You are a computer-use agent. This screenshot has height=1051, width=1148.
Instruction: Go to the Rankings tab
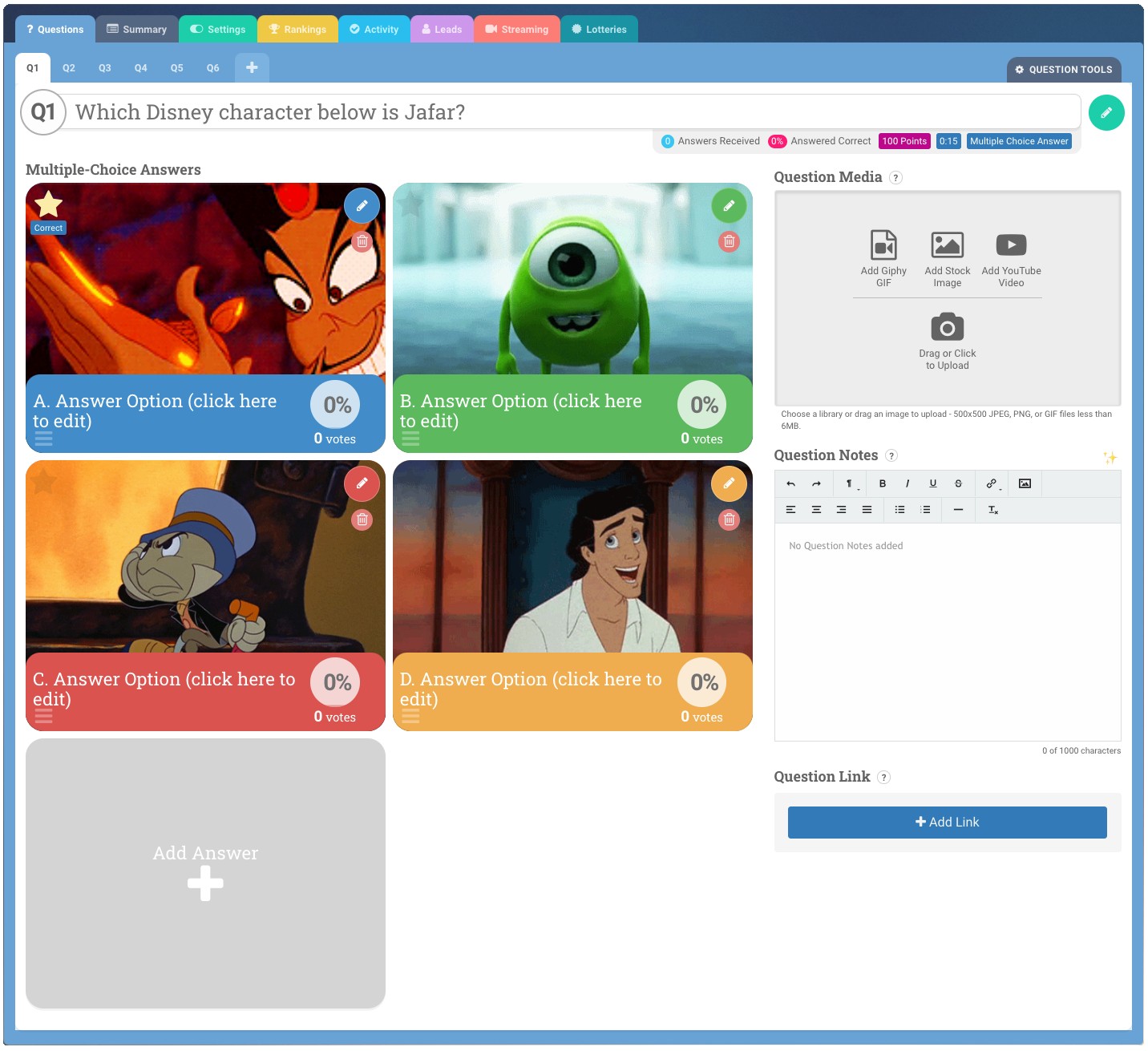(x=297, y=30)
